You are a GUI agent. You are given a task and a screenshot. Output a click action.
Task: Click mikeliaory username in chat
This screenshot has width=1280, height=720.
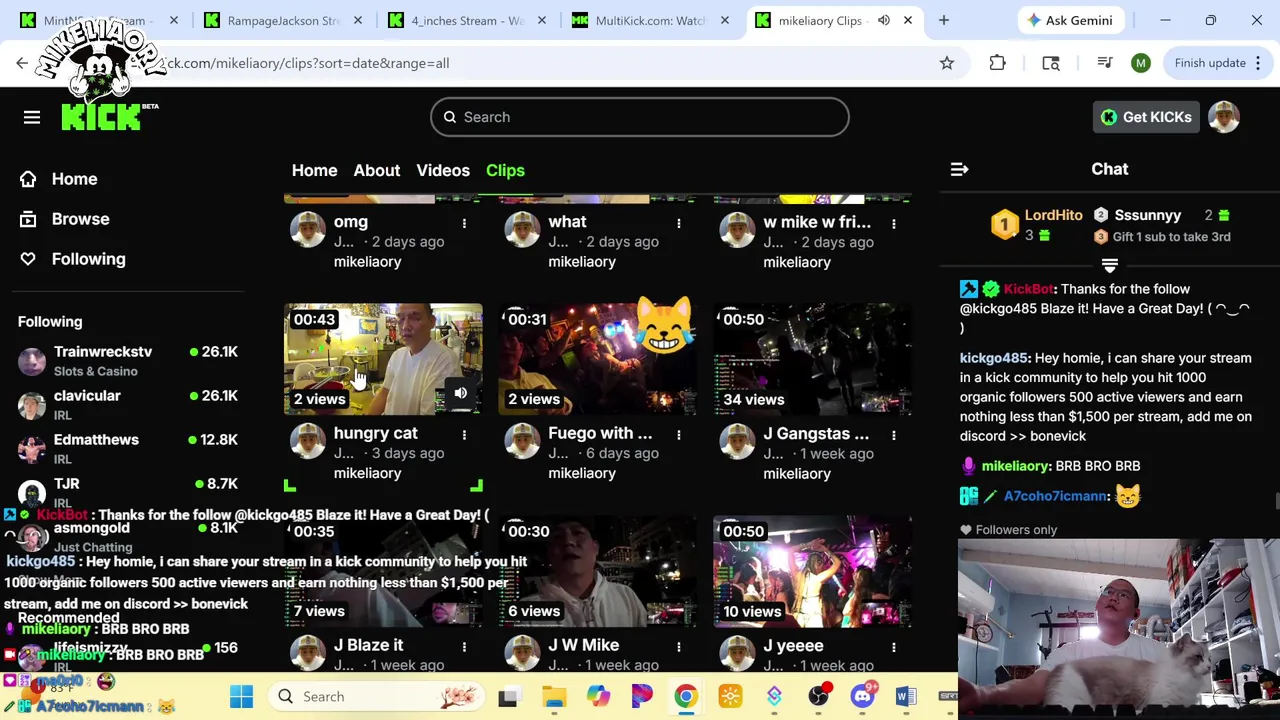pyautogui.click(x=1015, y=466)
